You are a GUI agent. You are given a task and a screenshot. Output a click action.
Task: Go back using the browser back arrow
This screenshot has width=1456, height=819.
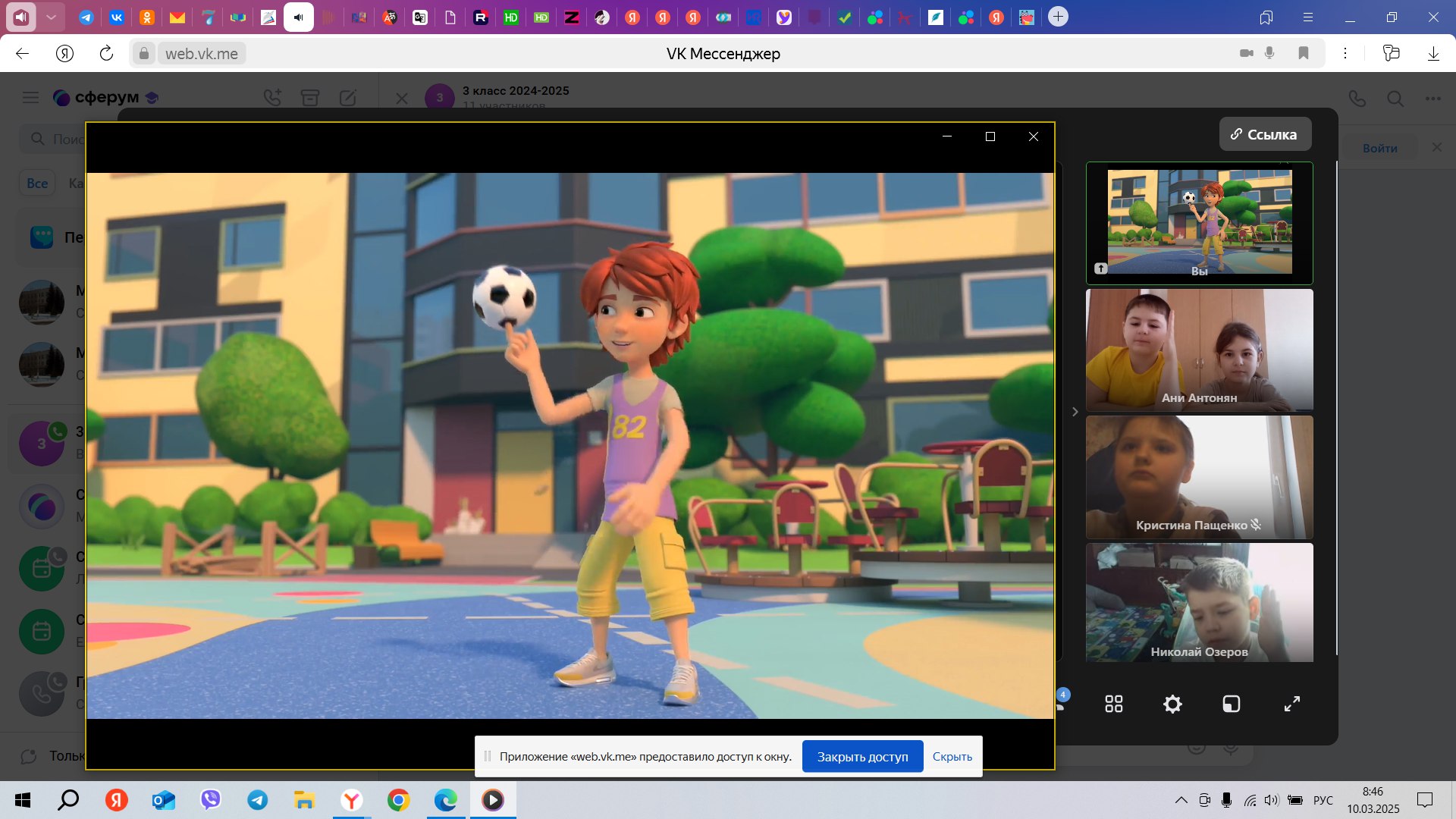point(22,53)
